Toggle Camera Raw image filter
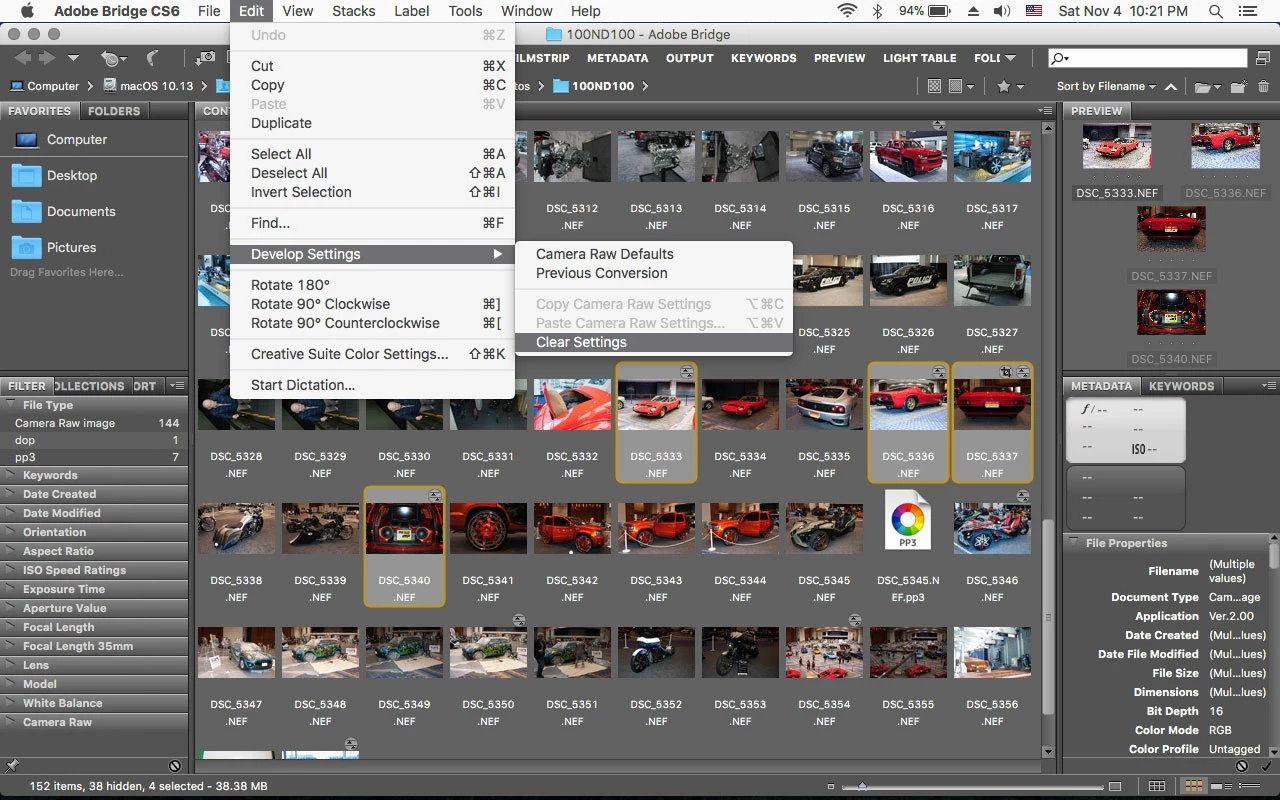The height and width of the screenshot is (800, 1280). [x=94, y=423]
